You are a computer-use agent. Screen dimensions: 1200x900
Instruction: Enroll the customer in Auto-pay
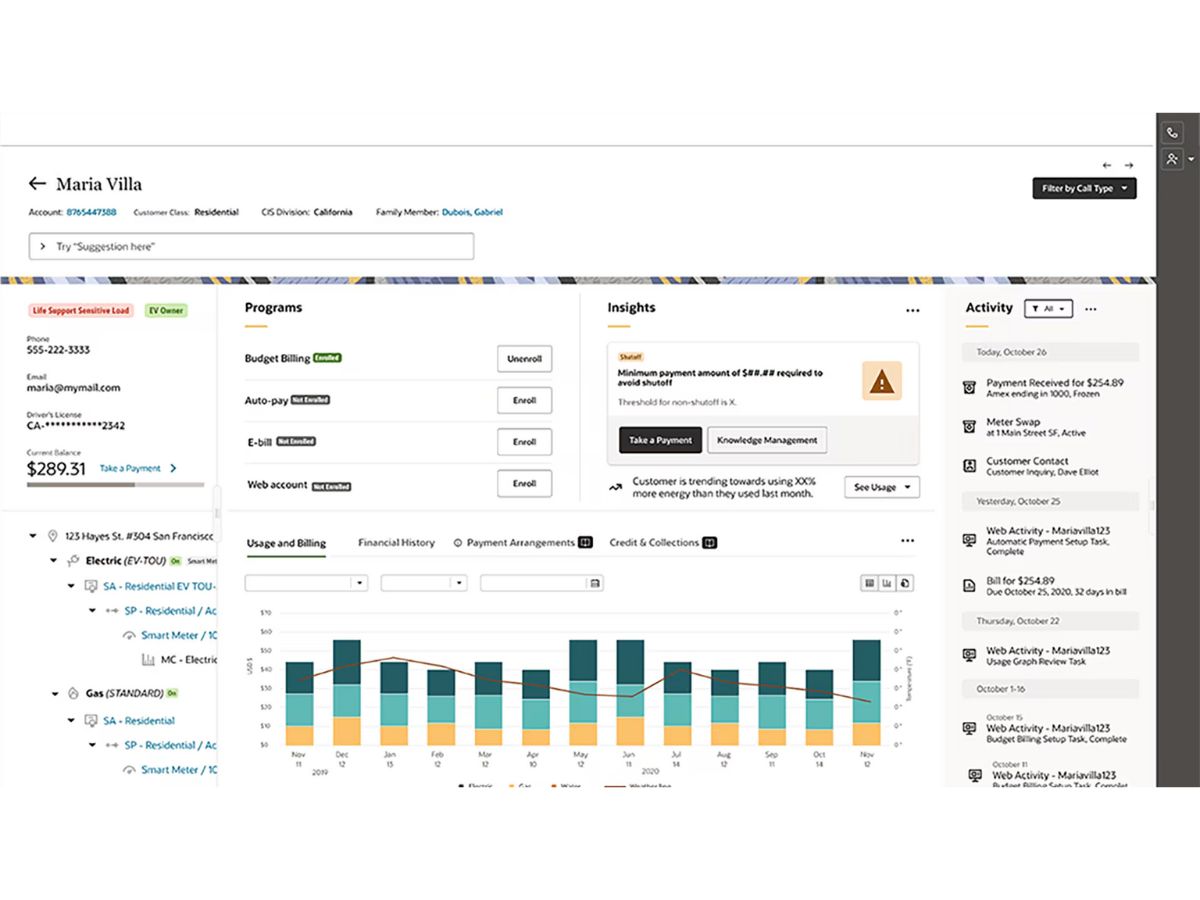click(524, 400)
